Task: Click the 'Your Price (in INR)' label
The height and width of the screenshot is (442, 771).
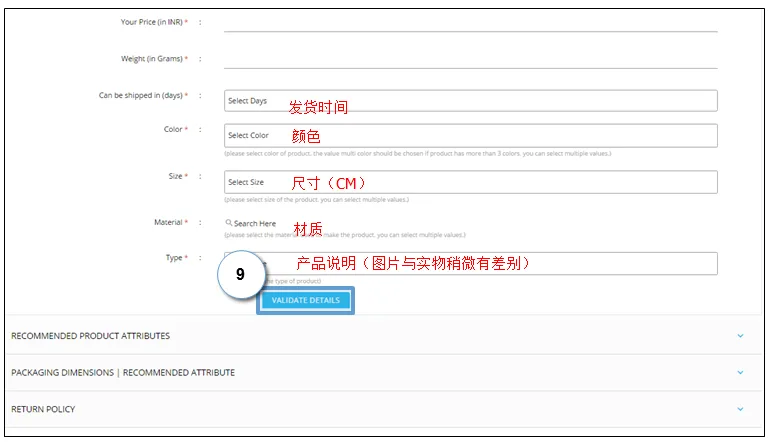Action: (x=151, y=22)
